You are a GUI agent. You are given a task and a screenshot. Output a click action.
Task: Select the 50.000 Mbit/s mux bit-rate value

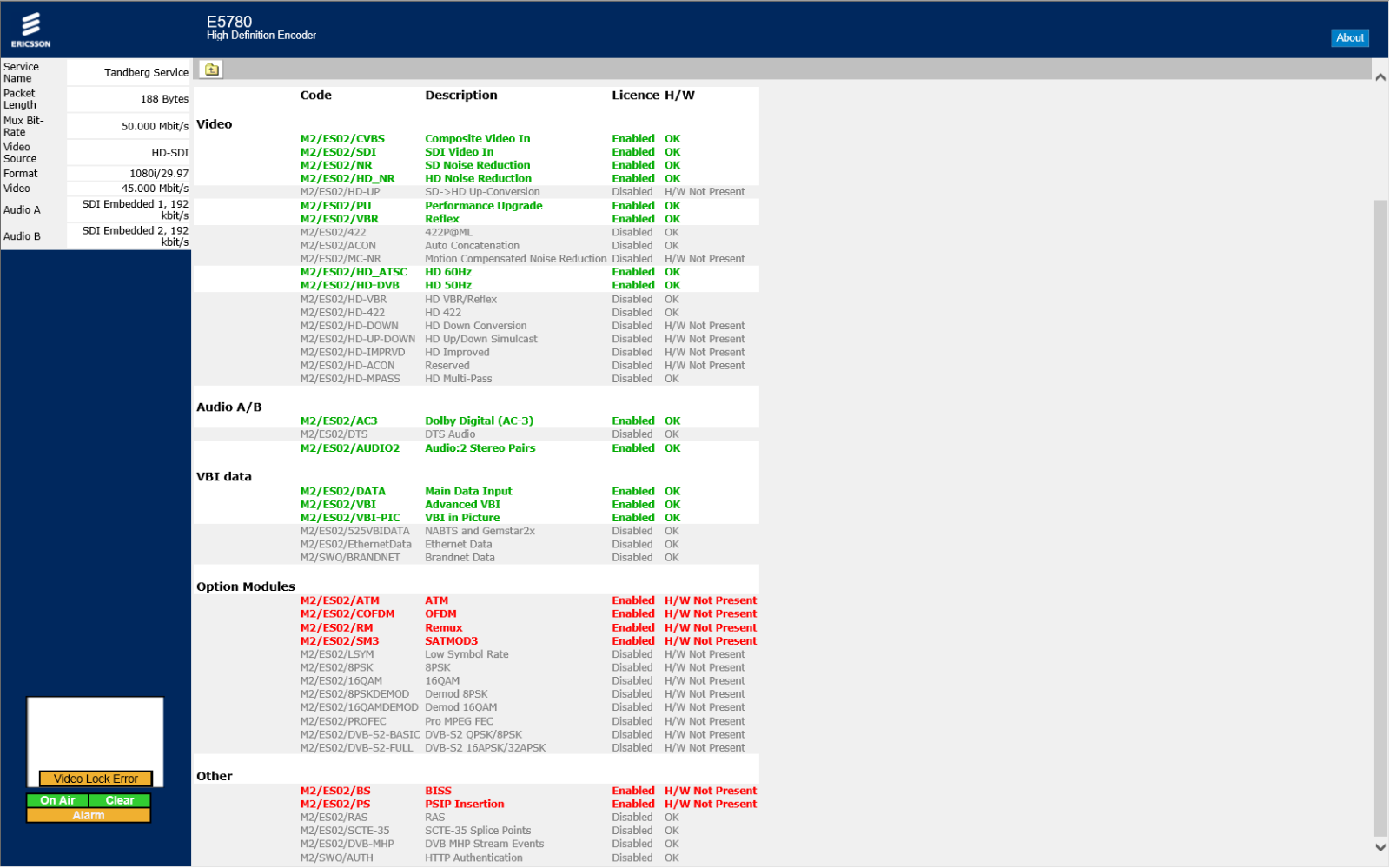click(155, 126)
